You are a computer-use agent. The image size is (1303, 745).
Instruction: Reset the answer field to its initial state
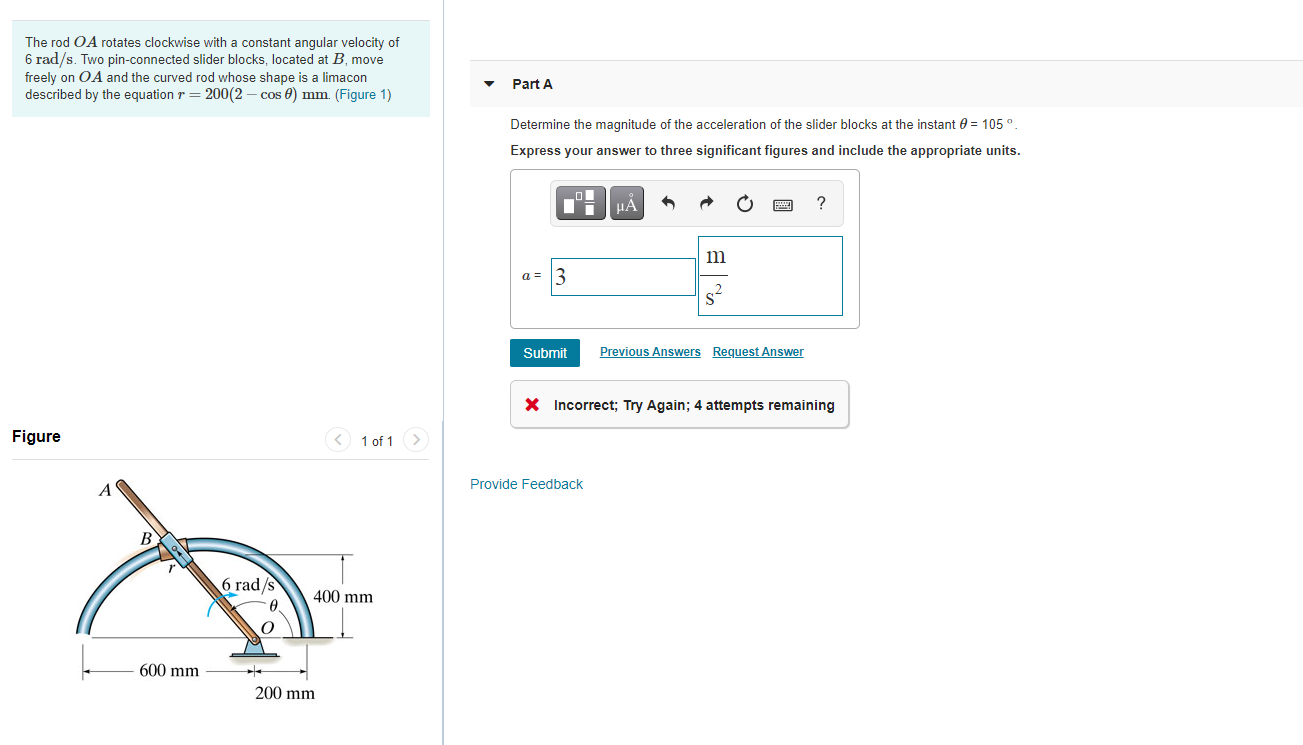pyautogui.click(x=744, y=202)
